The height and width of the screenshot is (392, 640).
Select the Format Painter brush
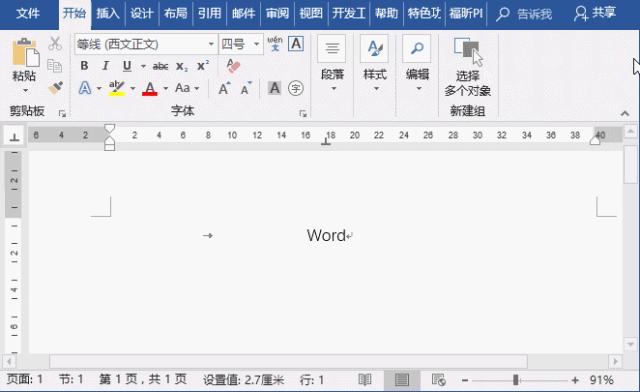coord(55,87)
